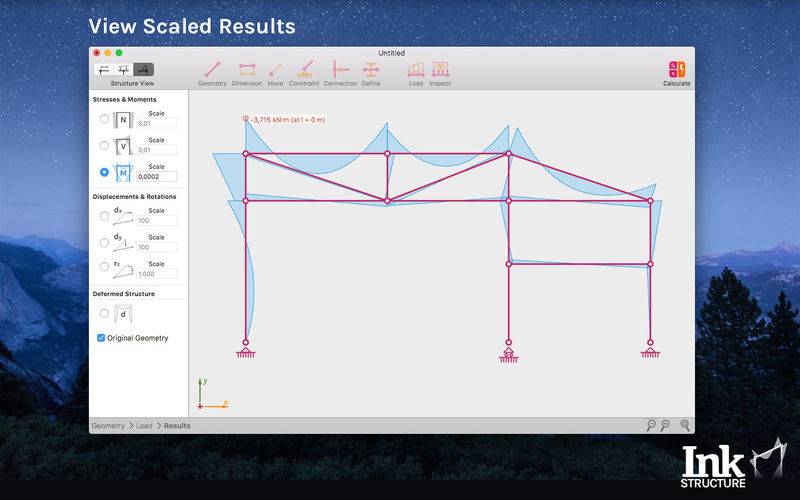Image resolution: width=800 pixels, height=500 pixels.
Task: Select the Move tool
Action: (x=275, y=71)
